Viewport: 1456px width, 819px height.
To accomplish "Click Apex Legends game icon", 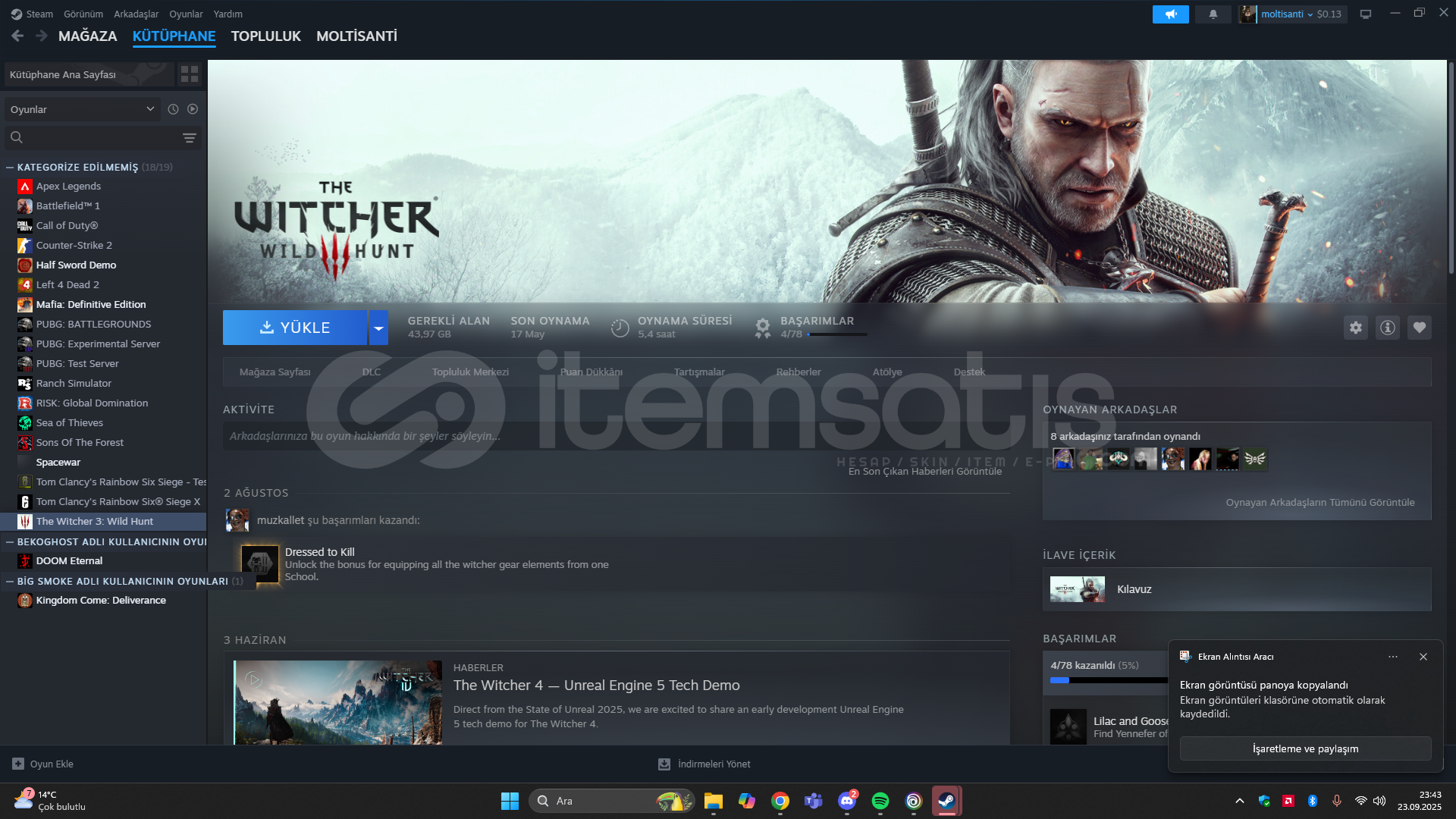I will (25, 187).
